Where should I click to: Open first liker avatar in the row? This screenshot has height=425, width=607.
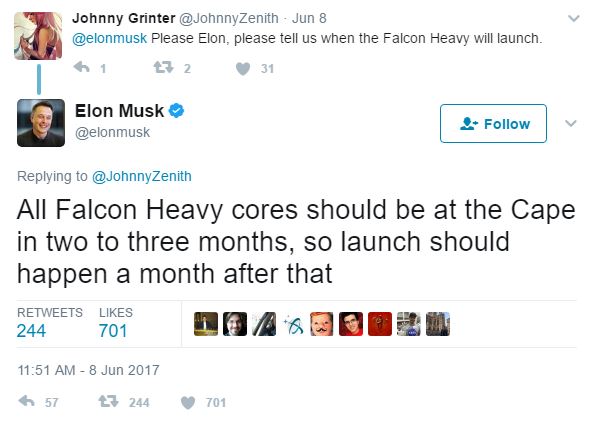[x=206, y=324]
